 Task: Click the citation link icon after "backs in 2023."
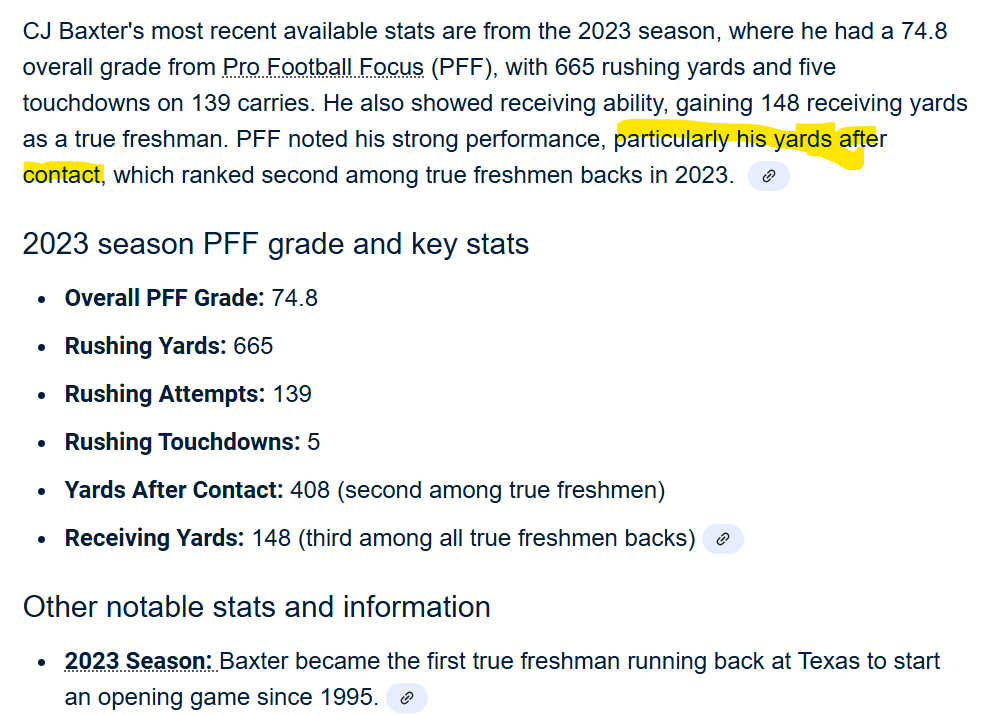[x=768, y=177]
